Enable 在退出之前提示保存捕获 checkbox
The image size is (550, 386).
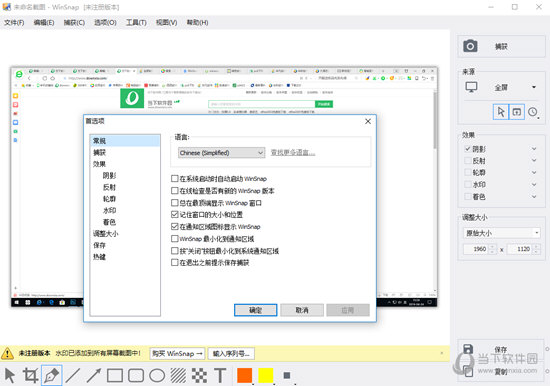pos(174,262)
